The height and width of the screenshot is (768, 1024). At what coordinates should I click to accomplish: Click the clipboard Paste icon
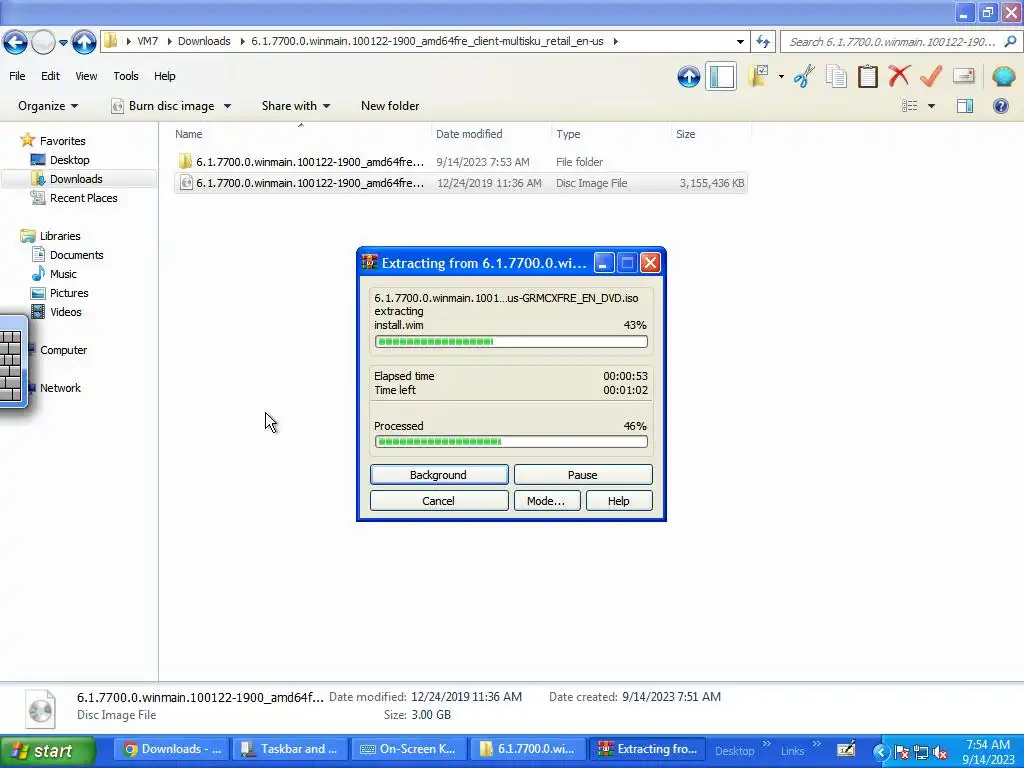pos(867,76)
